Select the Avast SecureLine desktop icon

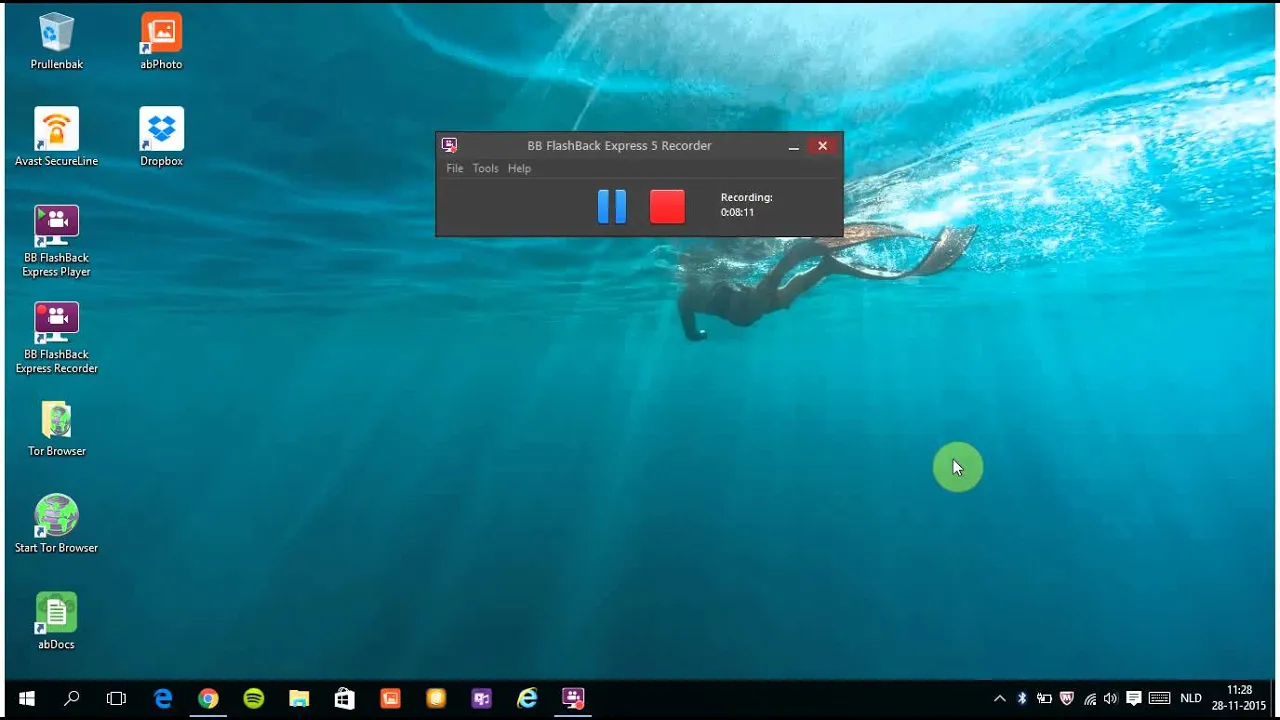56,137
